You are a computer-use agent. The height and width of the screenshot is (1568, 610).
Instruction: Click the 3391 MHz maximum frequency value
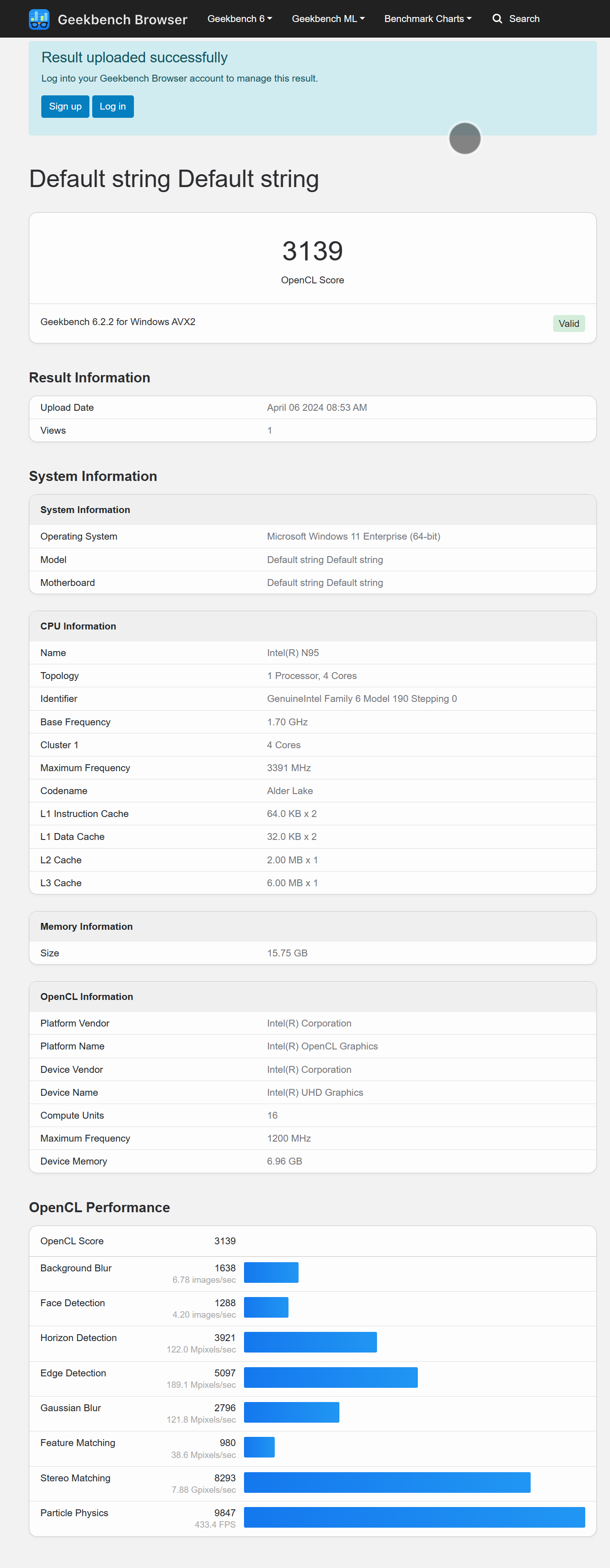(288, 768)
